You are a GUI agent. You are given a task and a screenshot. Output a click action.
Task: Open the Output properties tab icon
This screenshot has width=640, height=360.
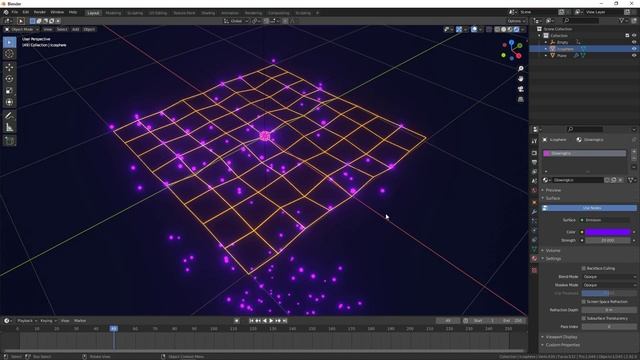pyautogui.click(x=534, y=162)
